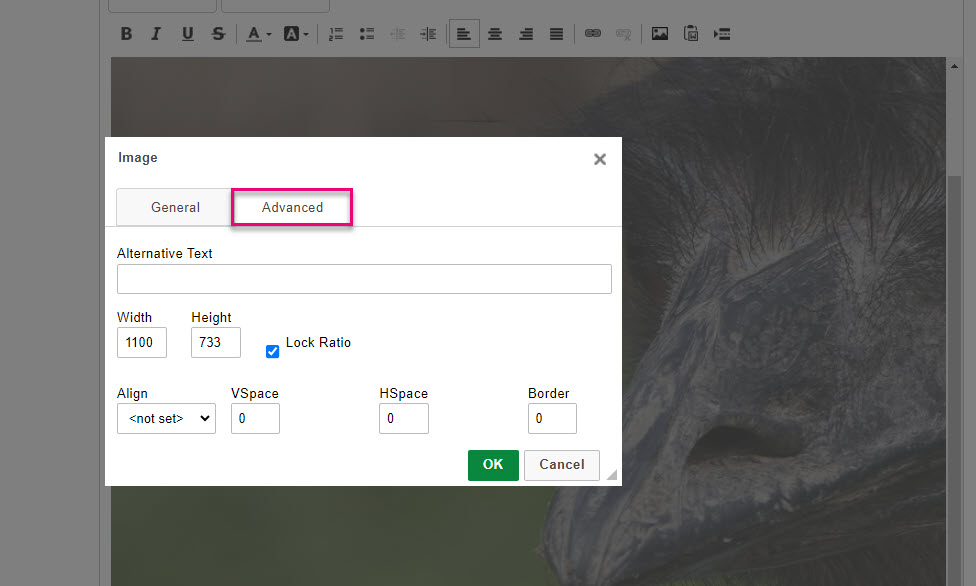Insert a bulleted list

click(x=367, y=34)
